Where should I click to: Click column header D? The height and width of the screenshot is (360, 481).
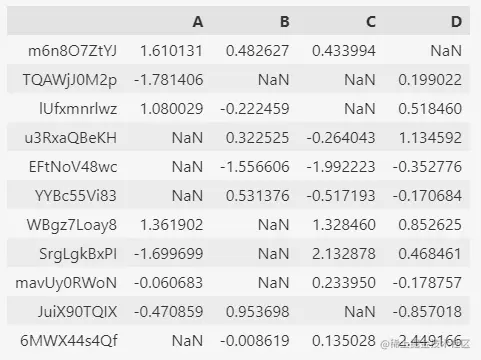tap(456, 22)
